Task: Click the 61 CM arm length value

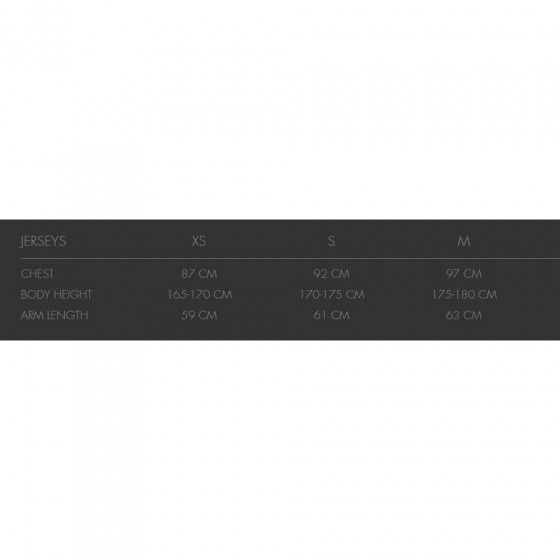Action: tap(331, 315)
